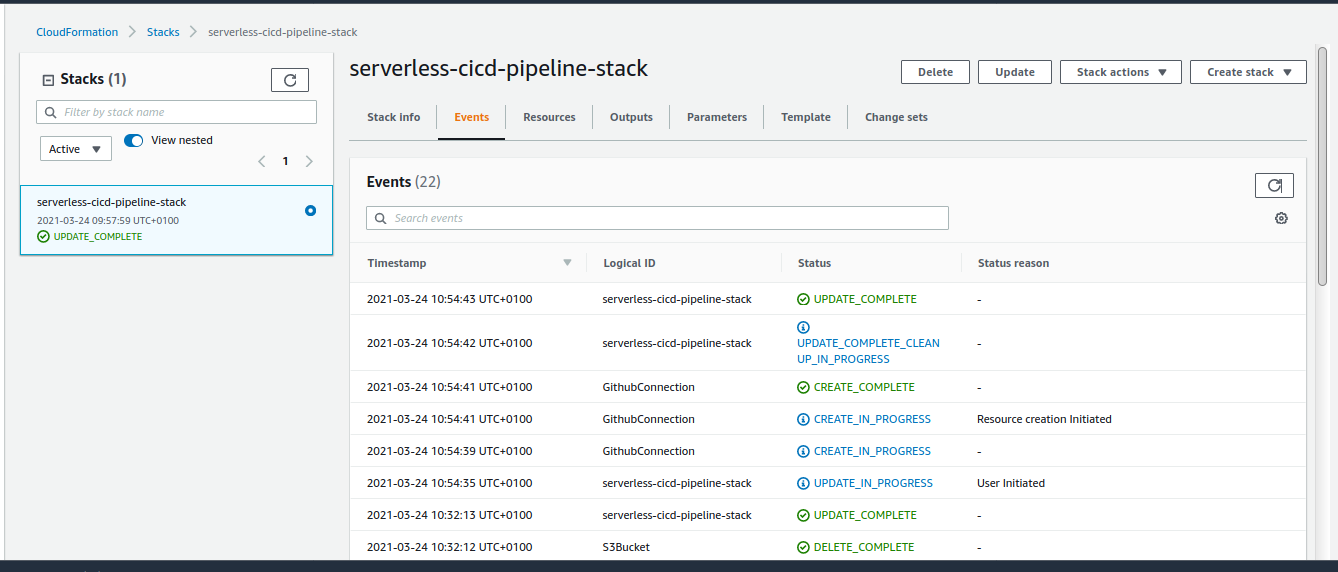The image size is (1338, 572).
Task: Refresh the Events table
Action: [1274, 185]
